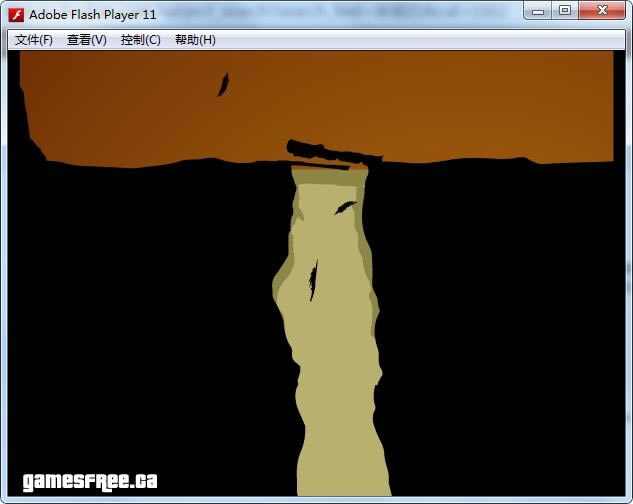
Task: Click the Adobe Flash Player 11 title text
Action: tap(93, 14)
